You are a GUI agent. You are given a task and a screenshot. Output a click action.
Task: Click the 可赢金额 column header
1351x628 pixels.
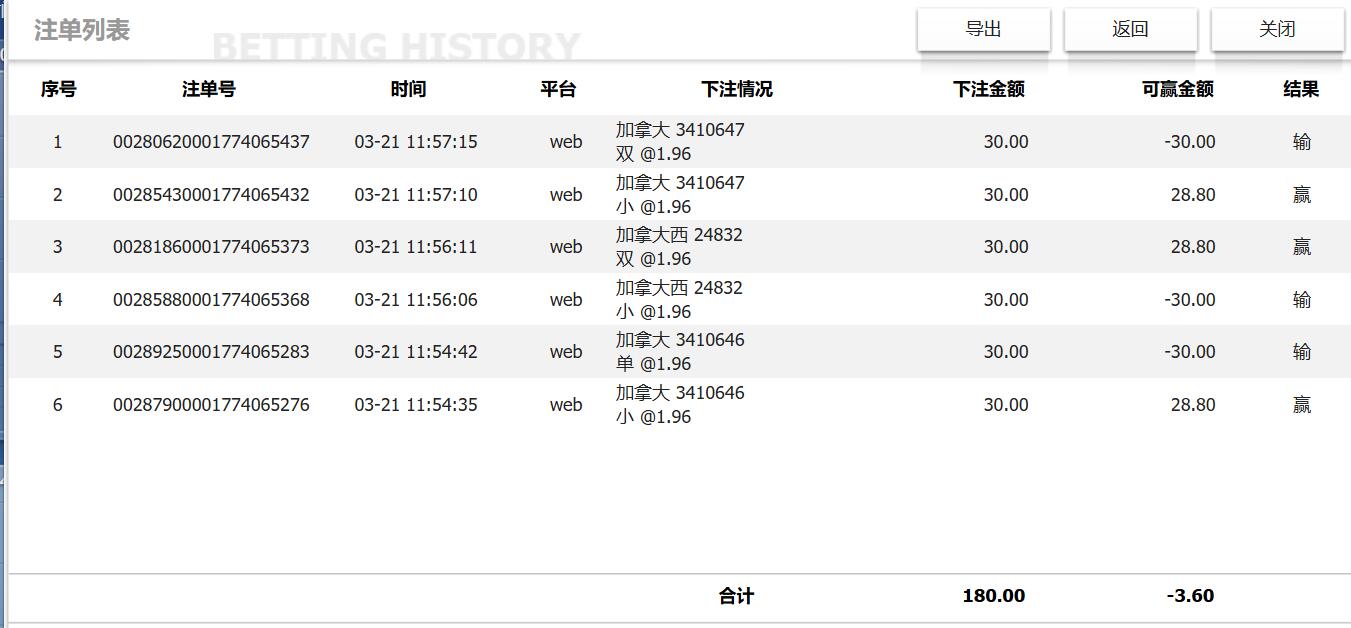(x=1176, y=89)
